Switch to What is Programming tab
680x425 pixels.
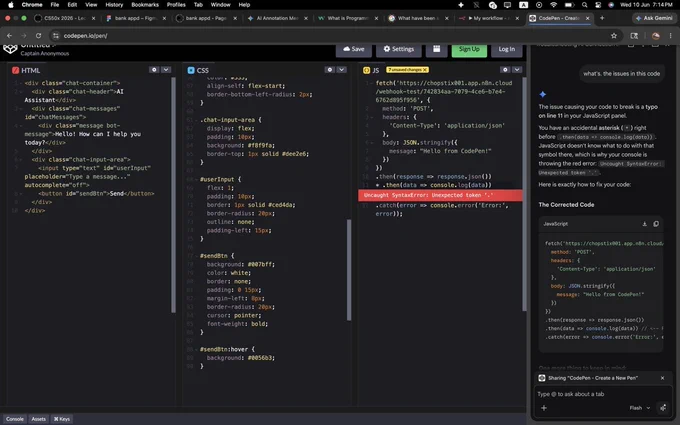tap(348, 18)
